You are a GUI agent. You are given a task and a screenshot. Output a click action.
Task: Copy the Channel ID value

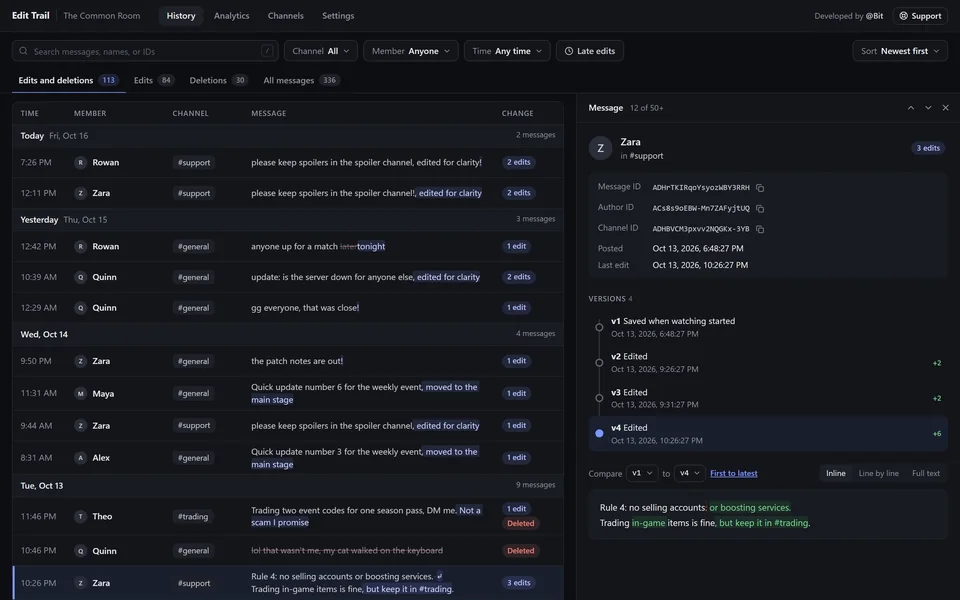(x=760, y=229)
